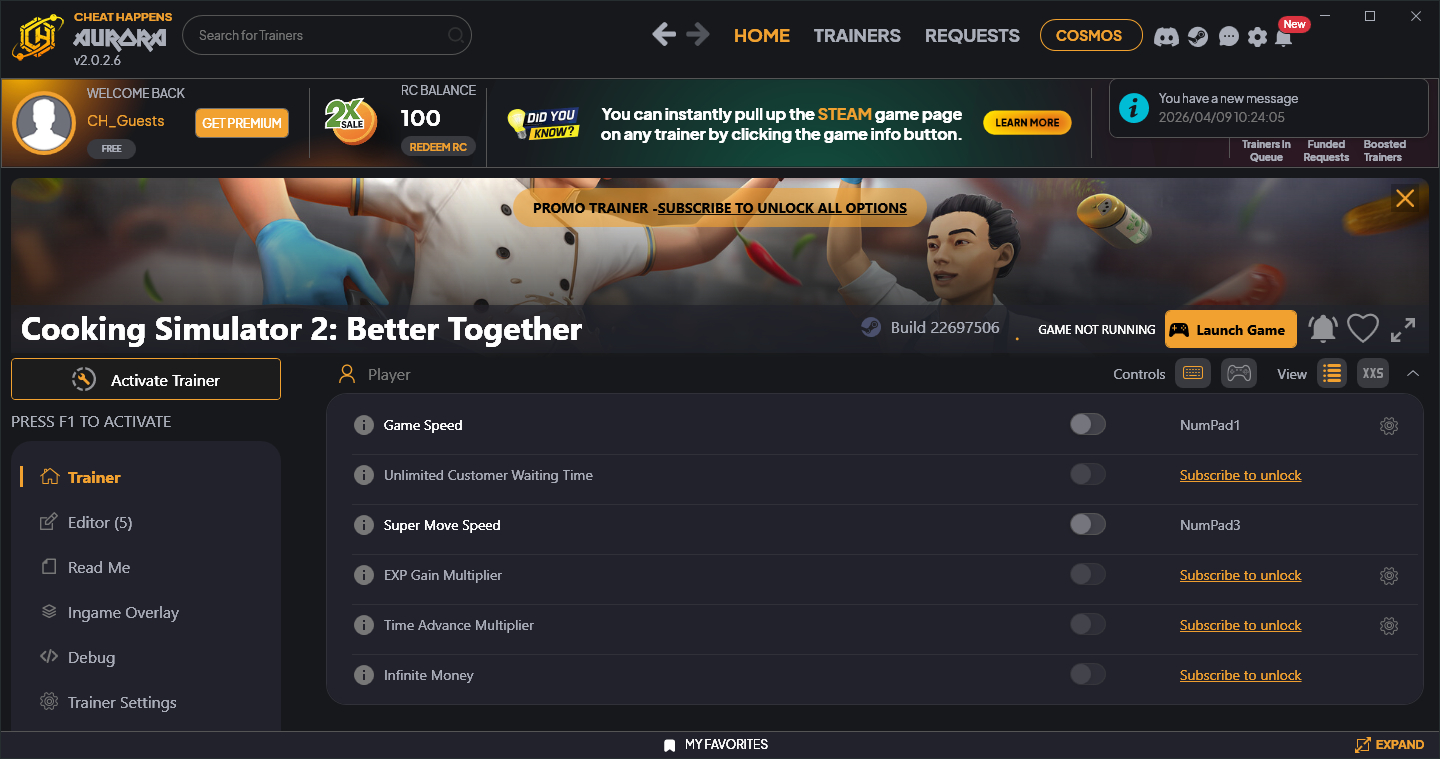
Task: Click the Launch Game button
Action: 1231,330
